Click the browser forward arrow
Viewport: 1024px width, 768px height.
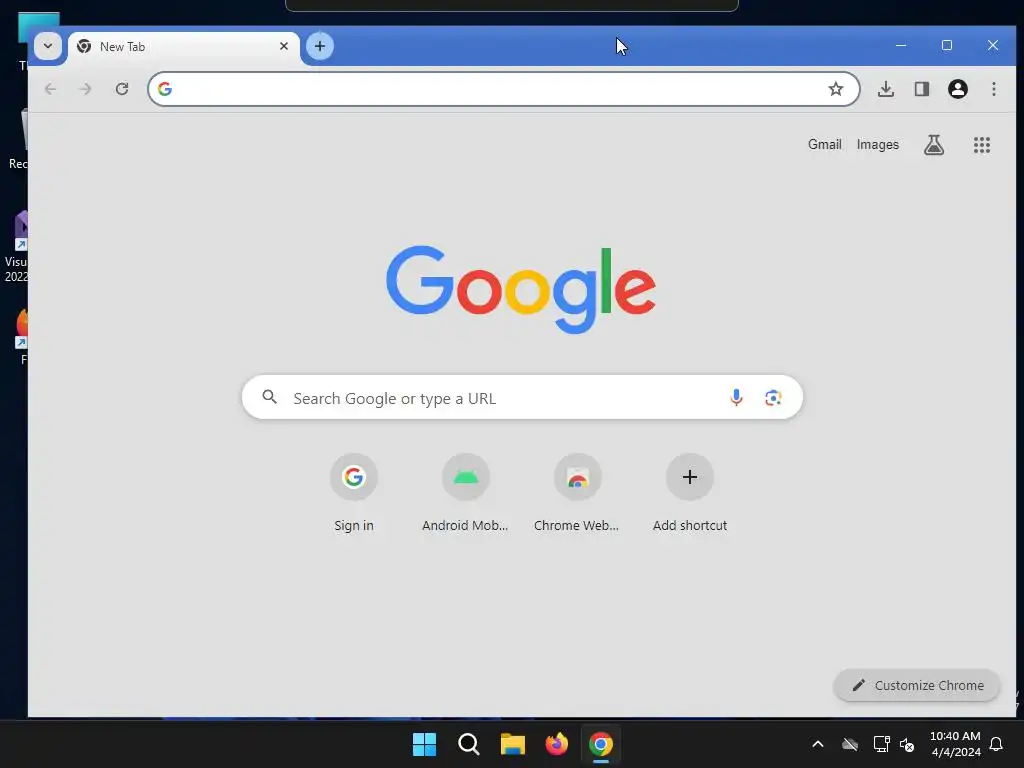pyautogui.click(x=85, y=89)
